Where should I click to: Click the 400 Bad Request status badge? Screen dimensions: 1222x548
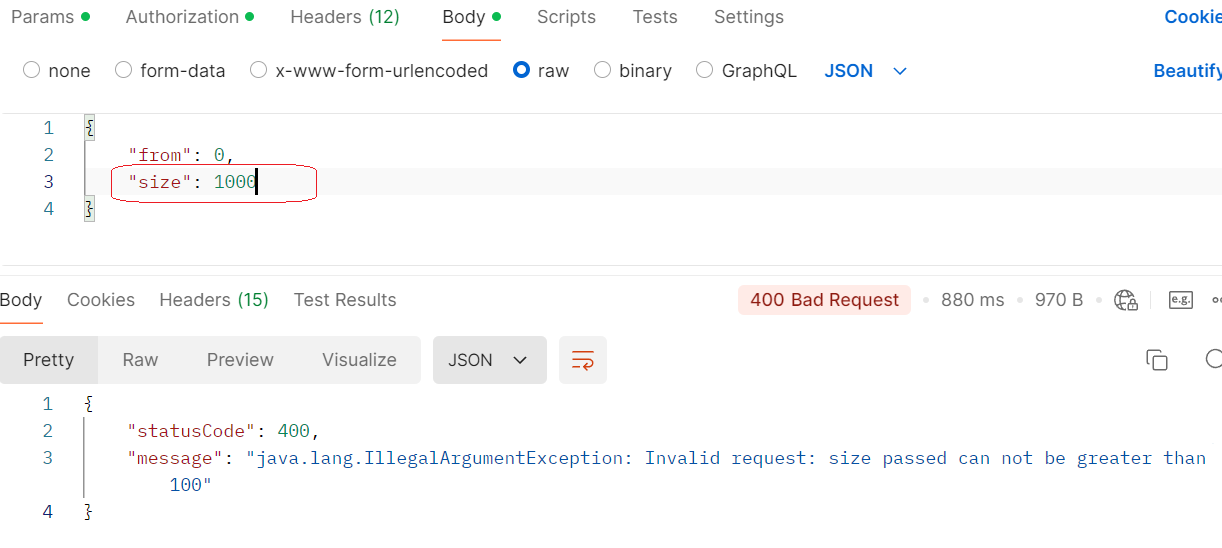[x=825, y=300]
